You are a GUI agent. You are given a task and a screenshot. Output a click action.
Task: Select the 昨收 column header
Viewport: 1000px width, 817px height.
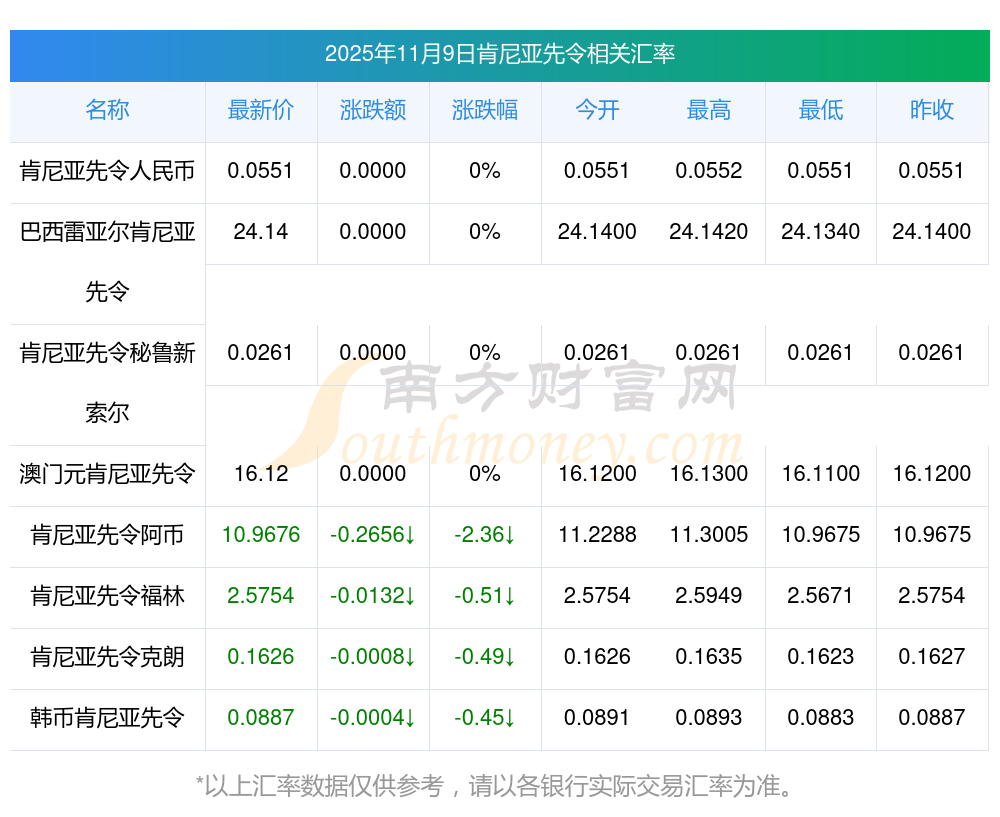tap(931, 111)
